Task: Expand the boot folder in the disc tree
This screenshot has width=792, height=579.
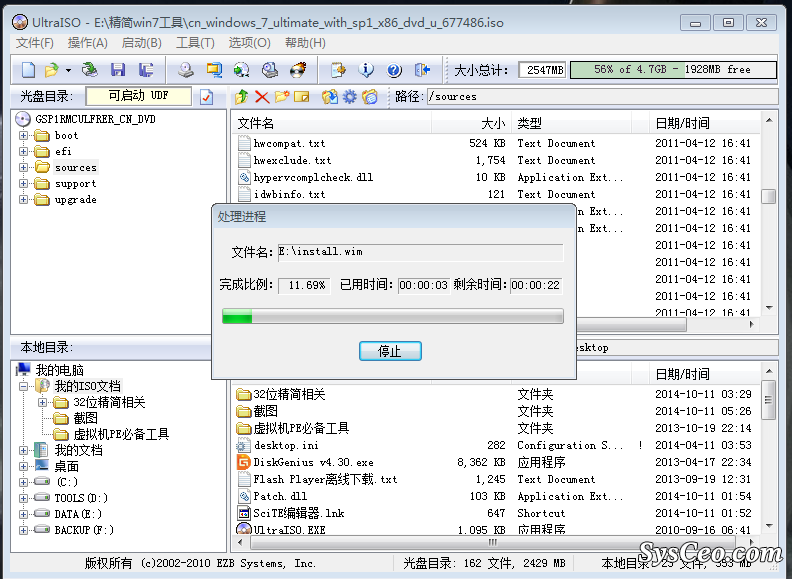Action: point(23,135)
